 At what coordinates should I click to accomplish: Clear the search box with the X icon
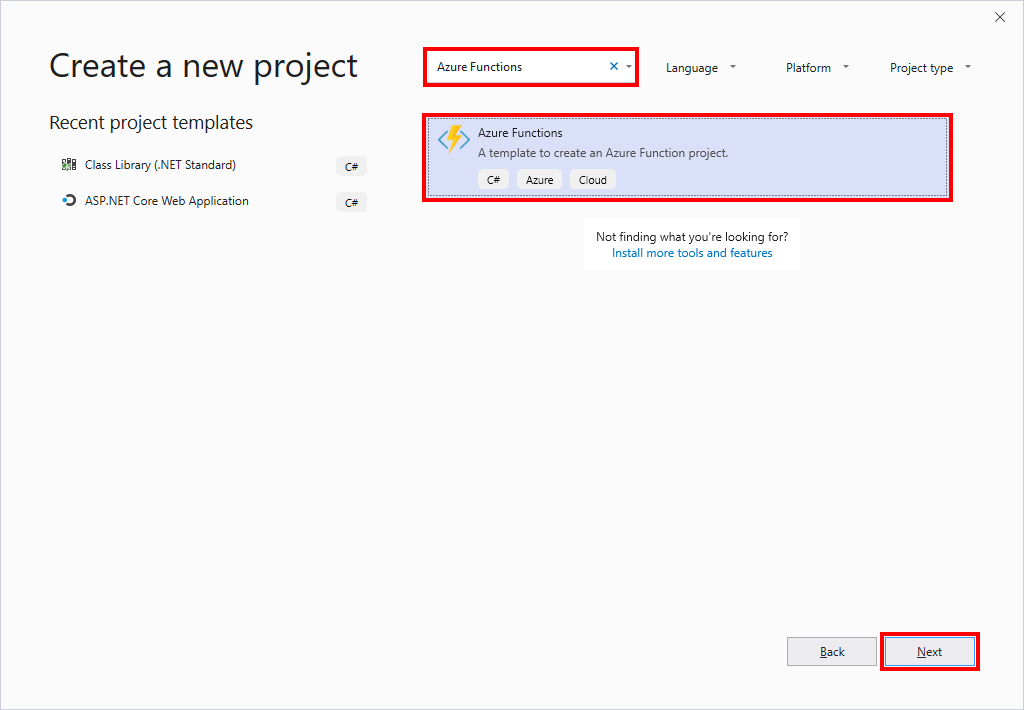tap(614, 66)
